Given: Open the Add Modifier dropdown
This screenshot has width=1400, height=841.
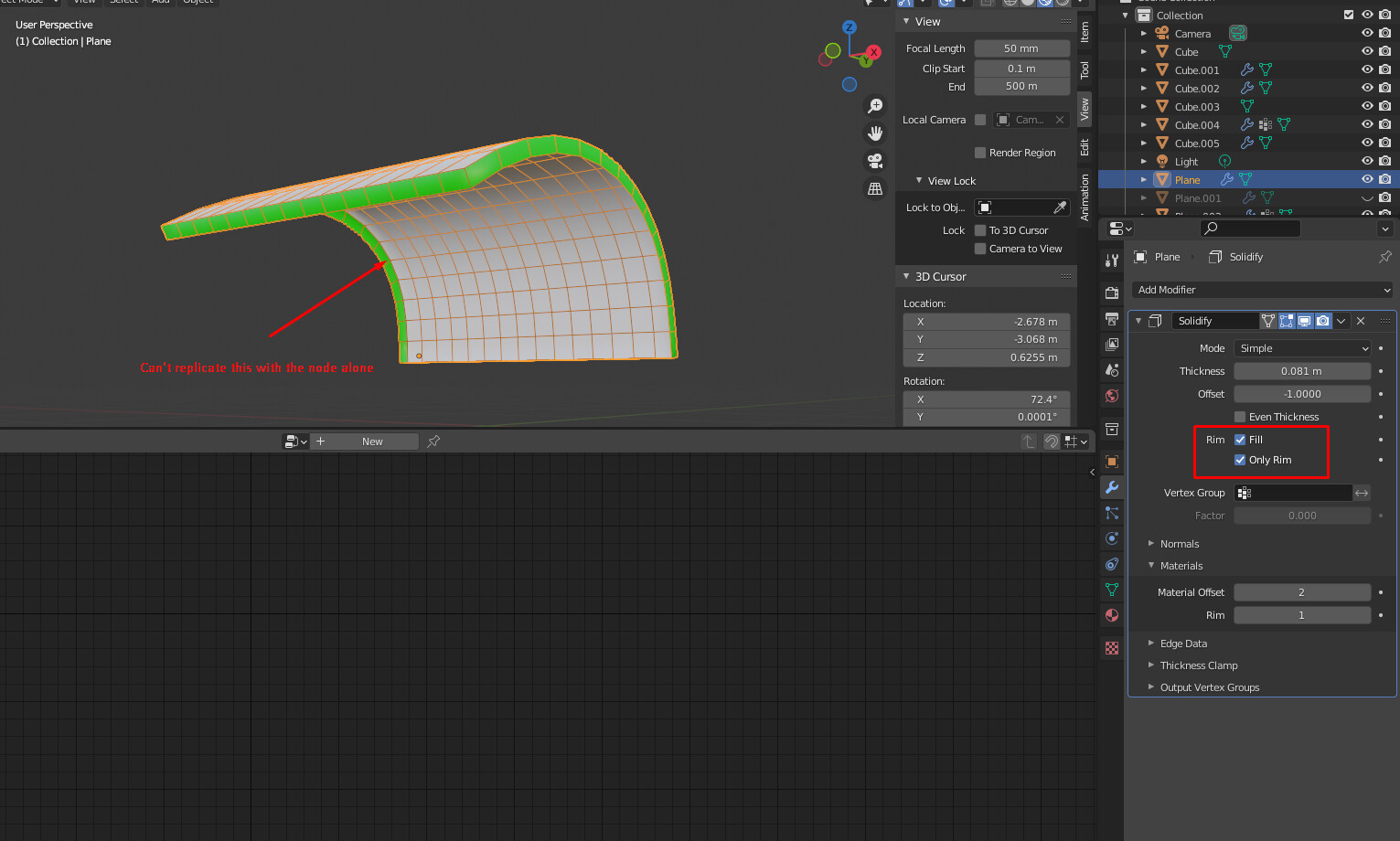Looking at the screenshot, I should click(1263, 290).
